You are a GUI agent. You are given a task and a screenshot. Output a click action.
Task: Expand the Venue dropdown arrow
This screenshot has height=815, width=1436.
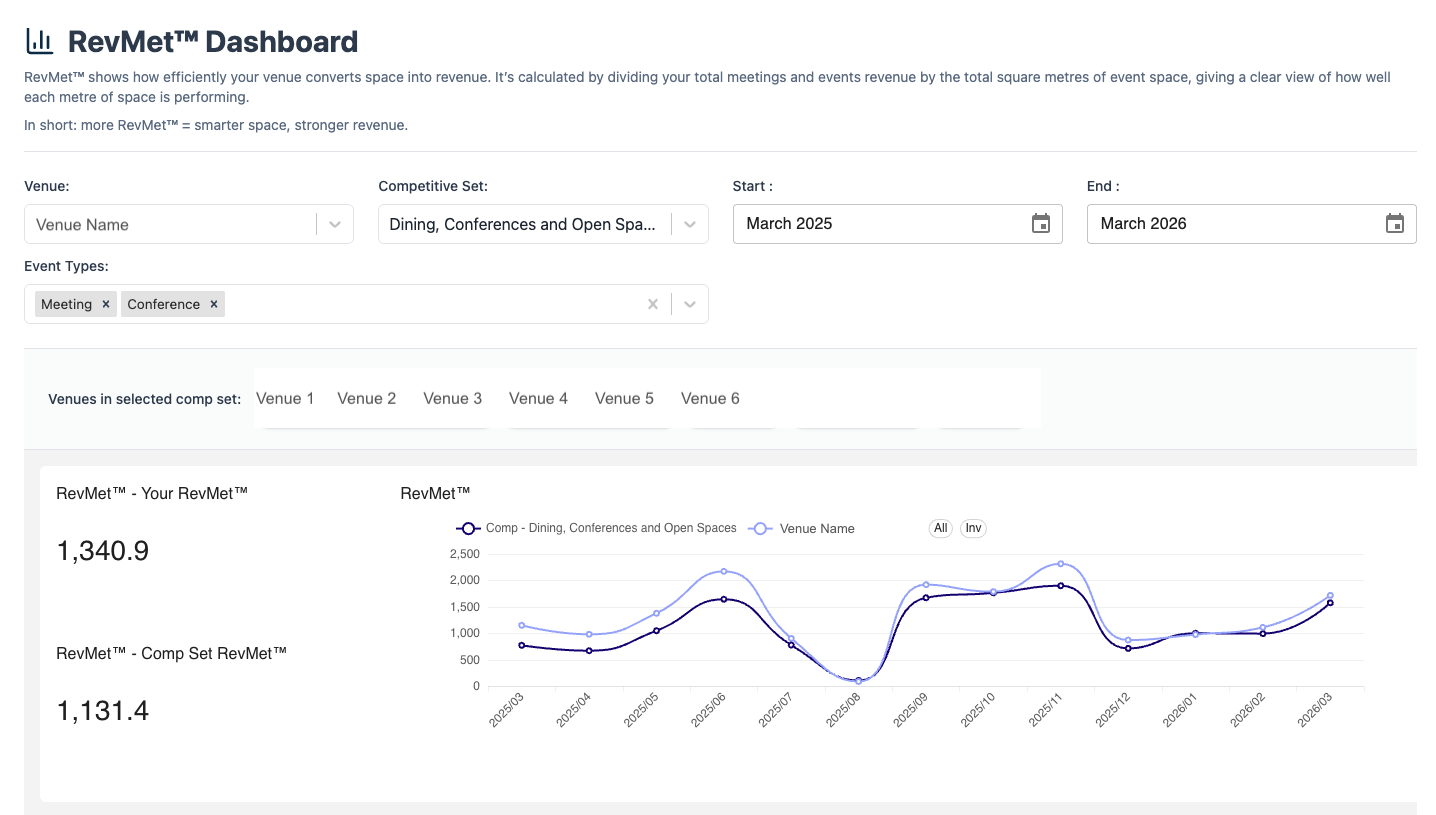coord(335,224)
